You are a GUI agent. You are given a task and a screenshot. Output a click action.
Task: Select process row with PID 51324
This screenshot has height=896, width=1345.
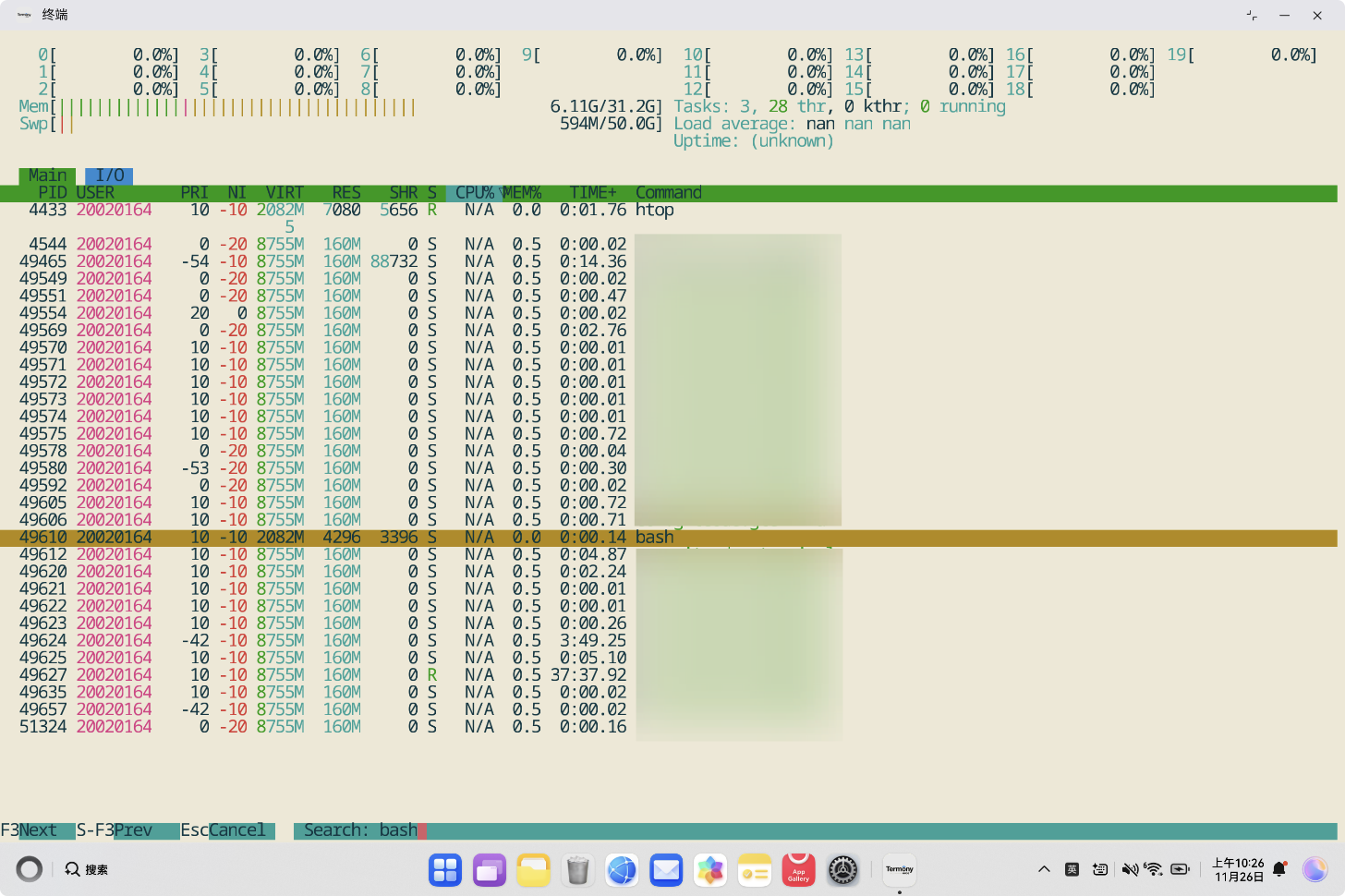[x=669, y=727]
